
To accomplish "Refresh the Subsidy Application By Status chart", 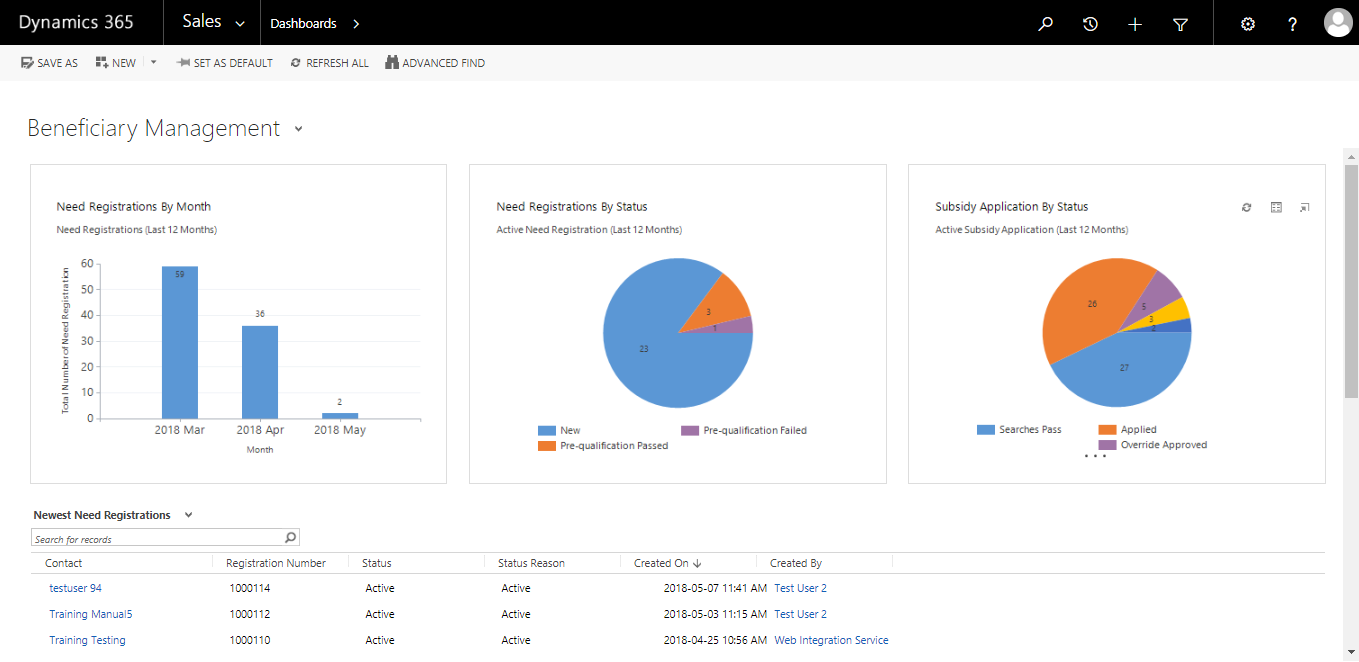I will point(1246,207).
